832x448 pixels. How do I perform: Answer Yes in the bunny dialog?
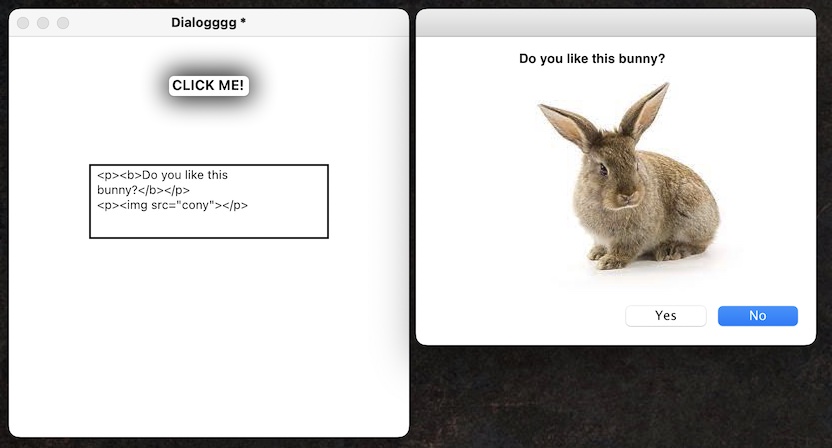(x=665, y=316)
